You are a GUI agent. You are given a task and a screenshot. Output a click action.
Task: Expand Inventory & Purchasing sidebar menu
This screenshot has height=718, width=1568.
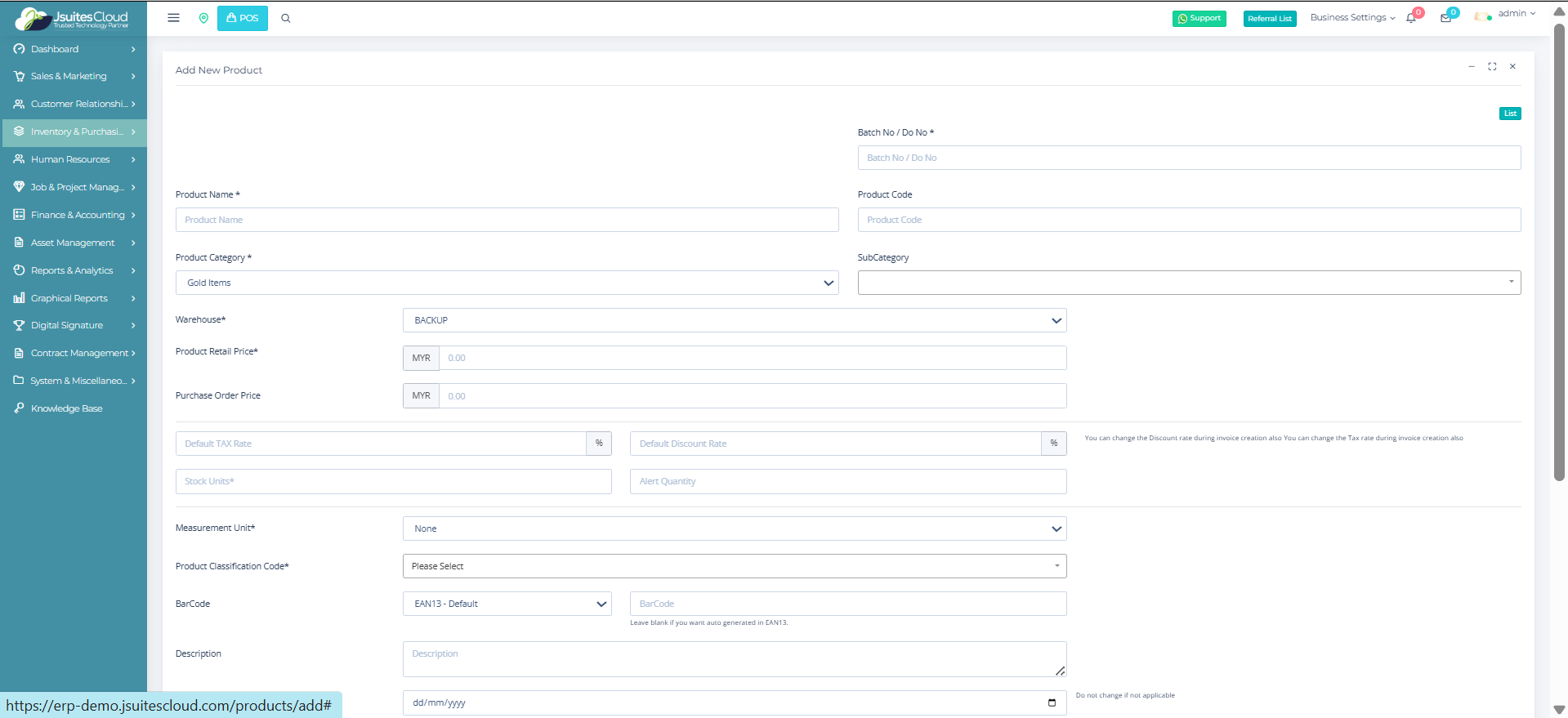(x=74, y=132)
